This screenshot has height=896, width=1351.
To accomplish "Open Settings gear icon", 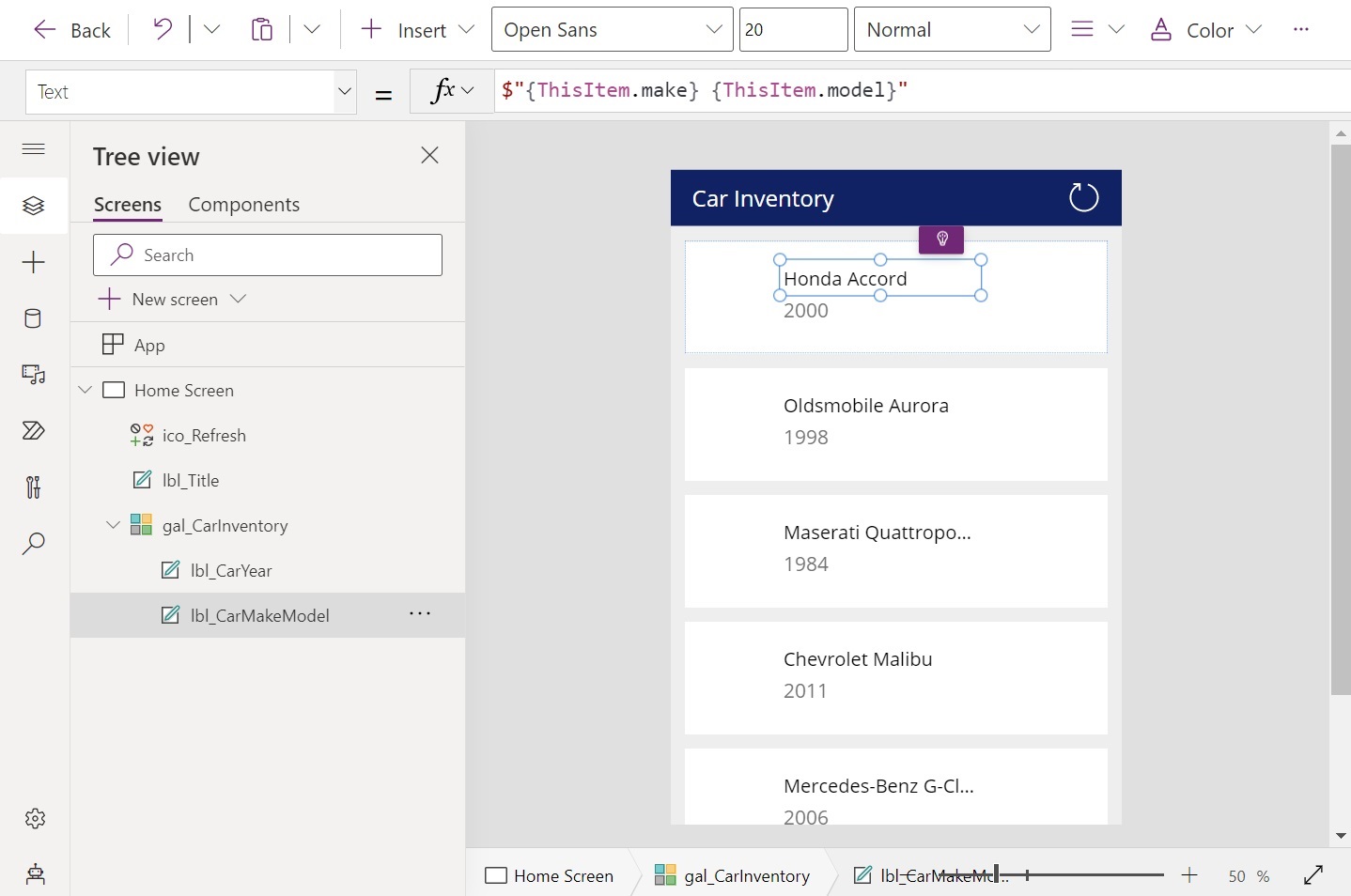I will [x=35, y=819].
